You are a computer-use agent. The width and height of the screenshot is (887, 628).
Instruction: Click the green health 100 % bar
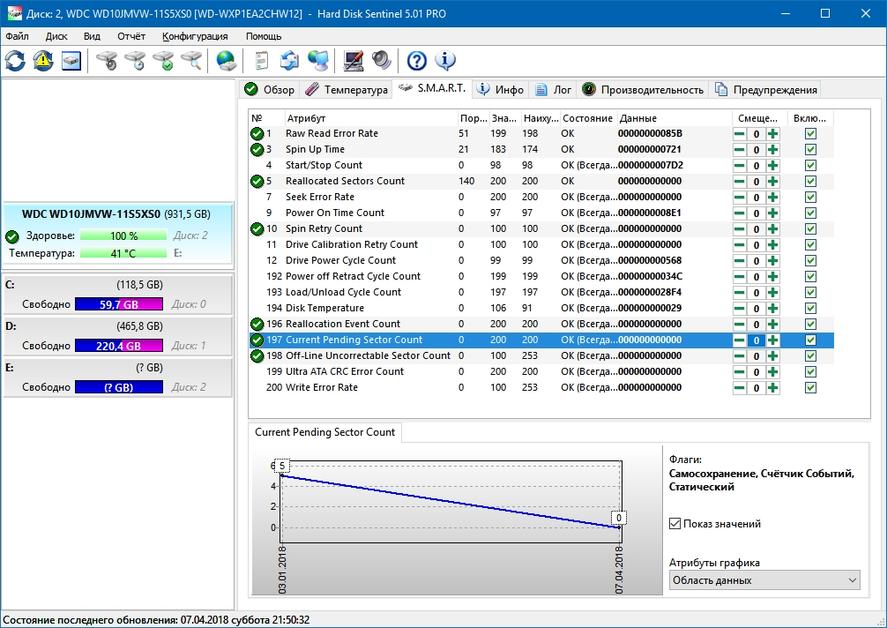pos(123,236)
